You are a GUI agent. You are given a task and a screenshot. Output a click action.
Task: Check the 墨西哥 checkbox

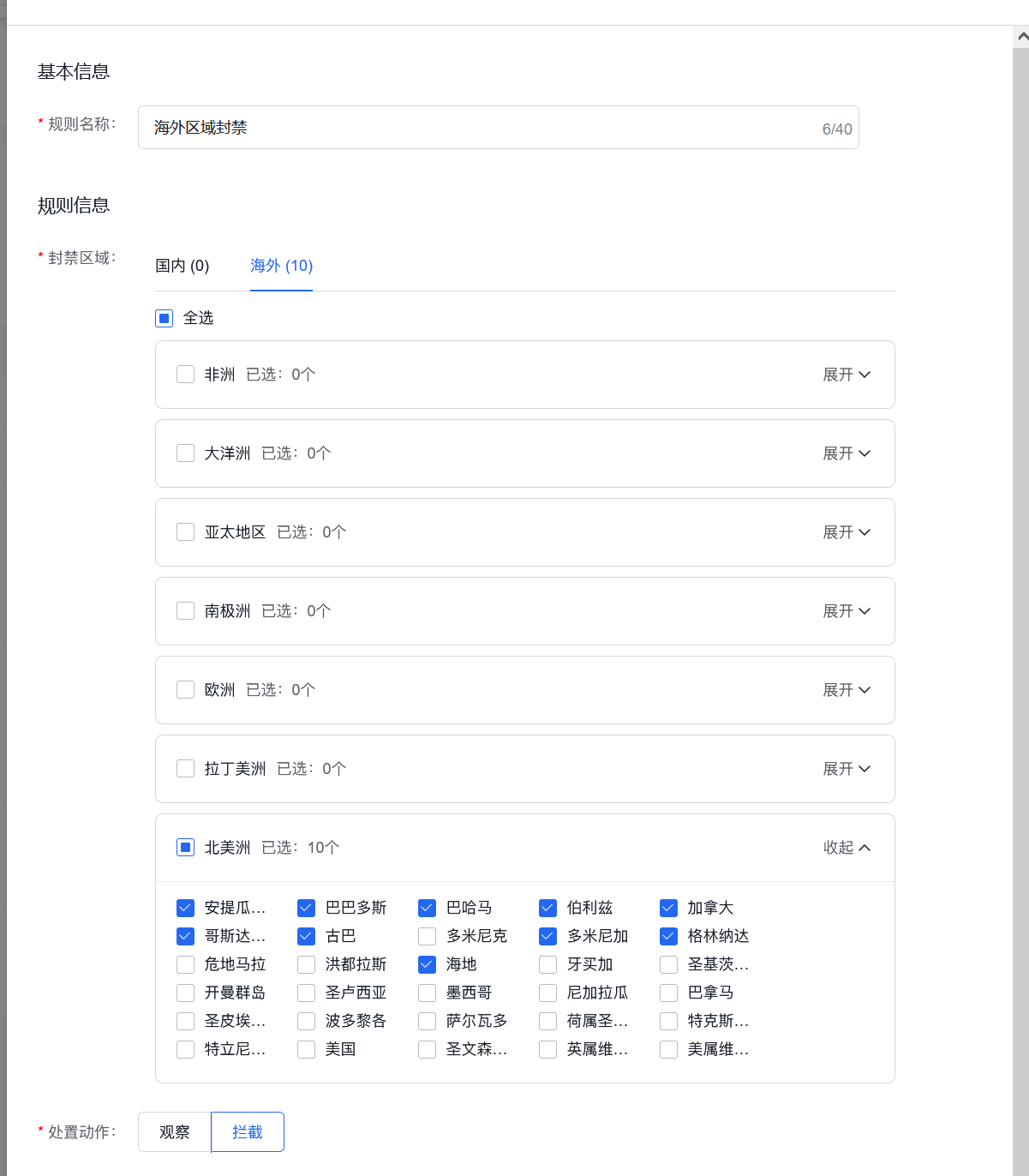pyautogui.click(x=427, y=993)
